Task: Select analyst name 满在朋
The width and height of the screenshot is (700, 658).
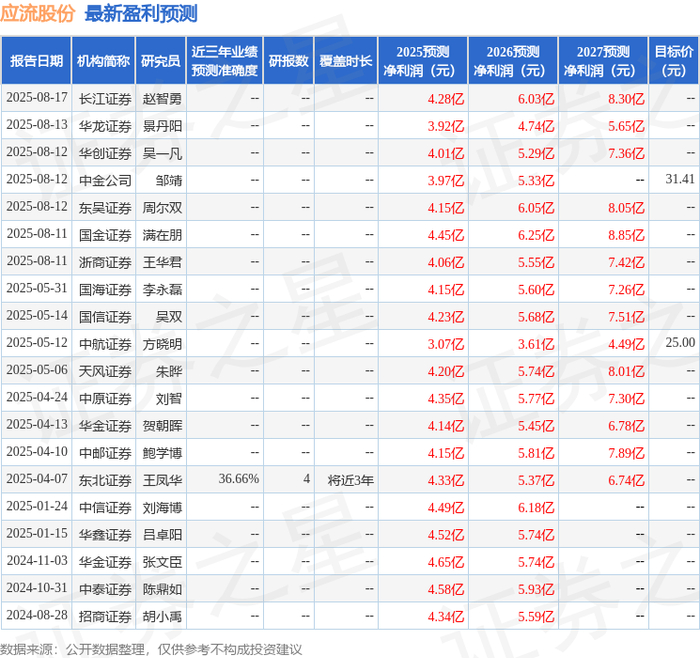Action: 162,235
